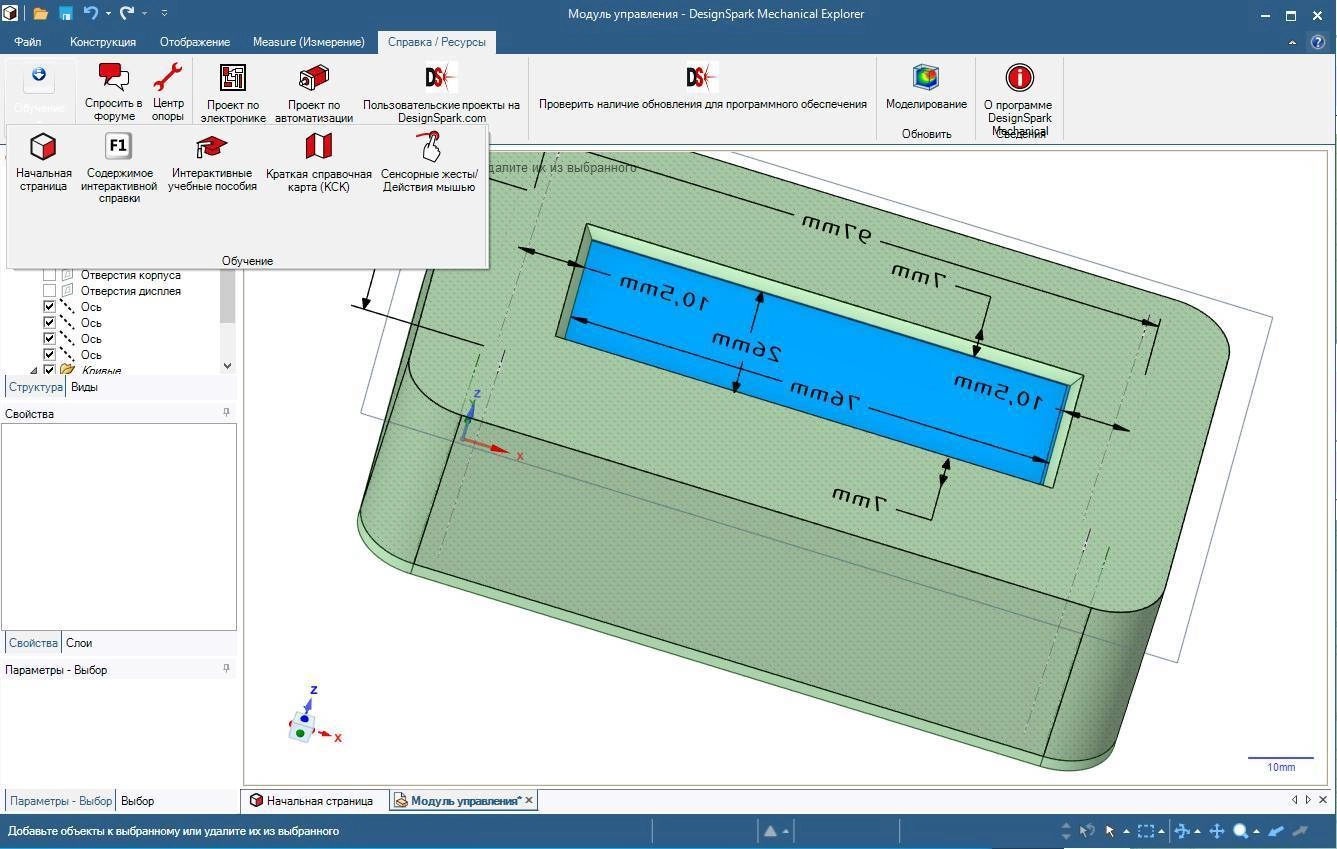
Task: Toggle checkbox for Отверстия корпуса
Action: point(49,275)
